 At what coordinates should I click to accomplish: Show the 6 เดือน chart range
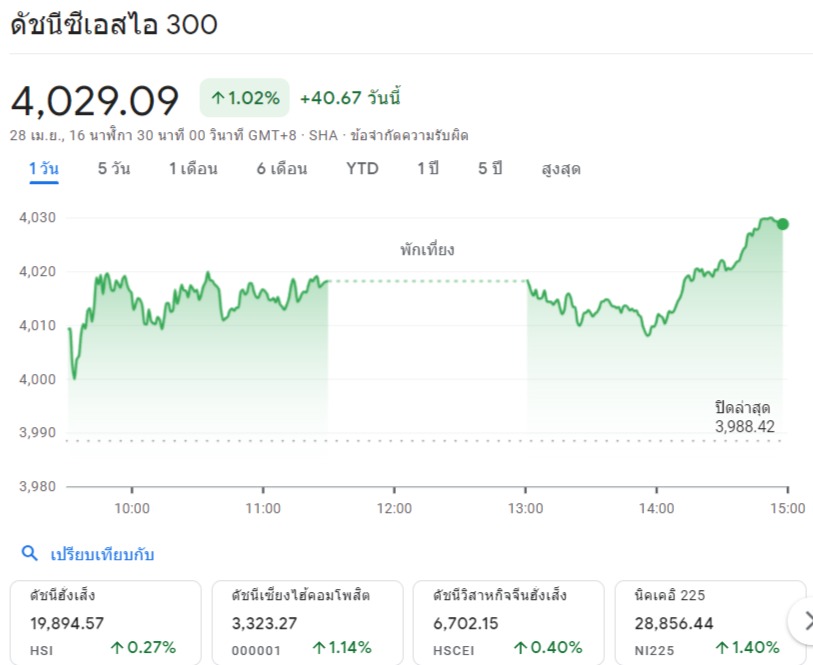click(281, 169)
